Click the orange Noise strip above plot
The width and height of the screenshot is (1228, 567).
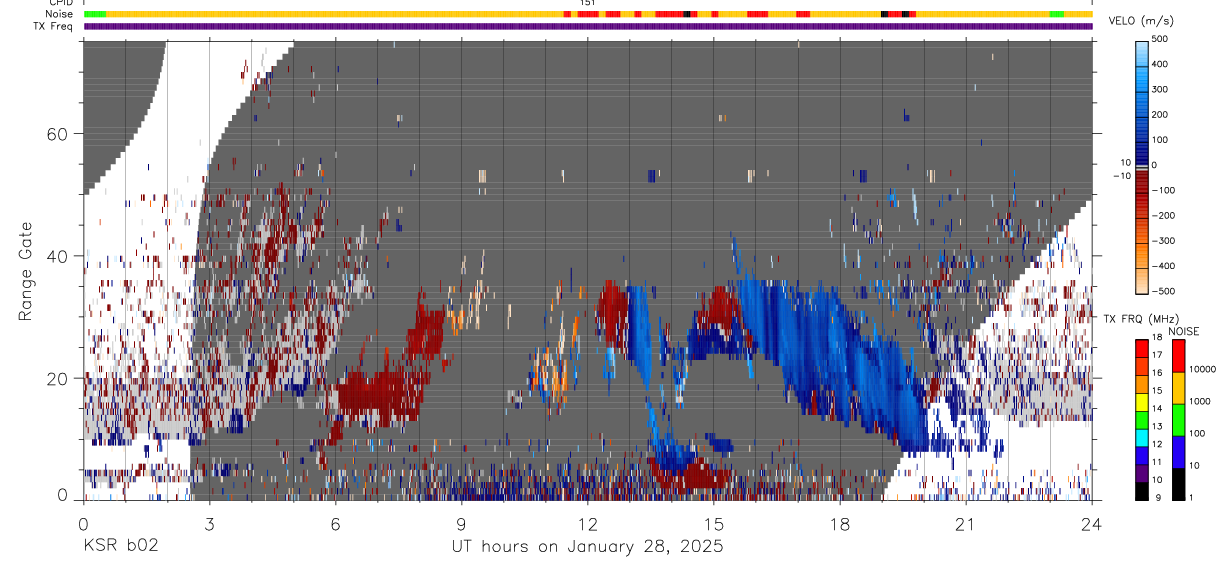[588, 14]
